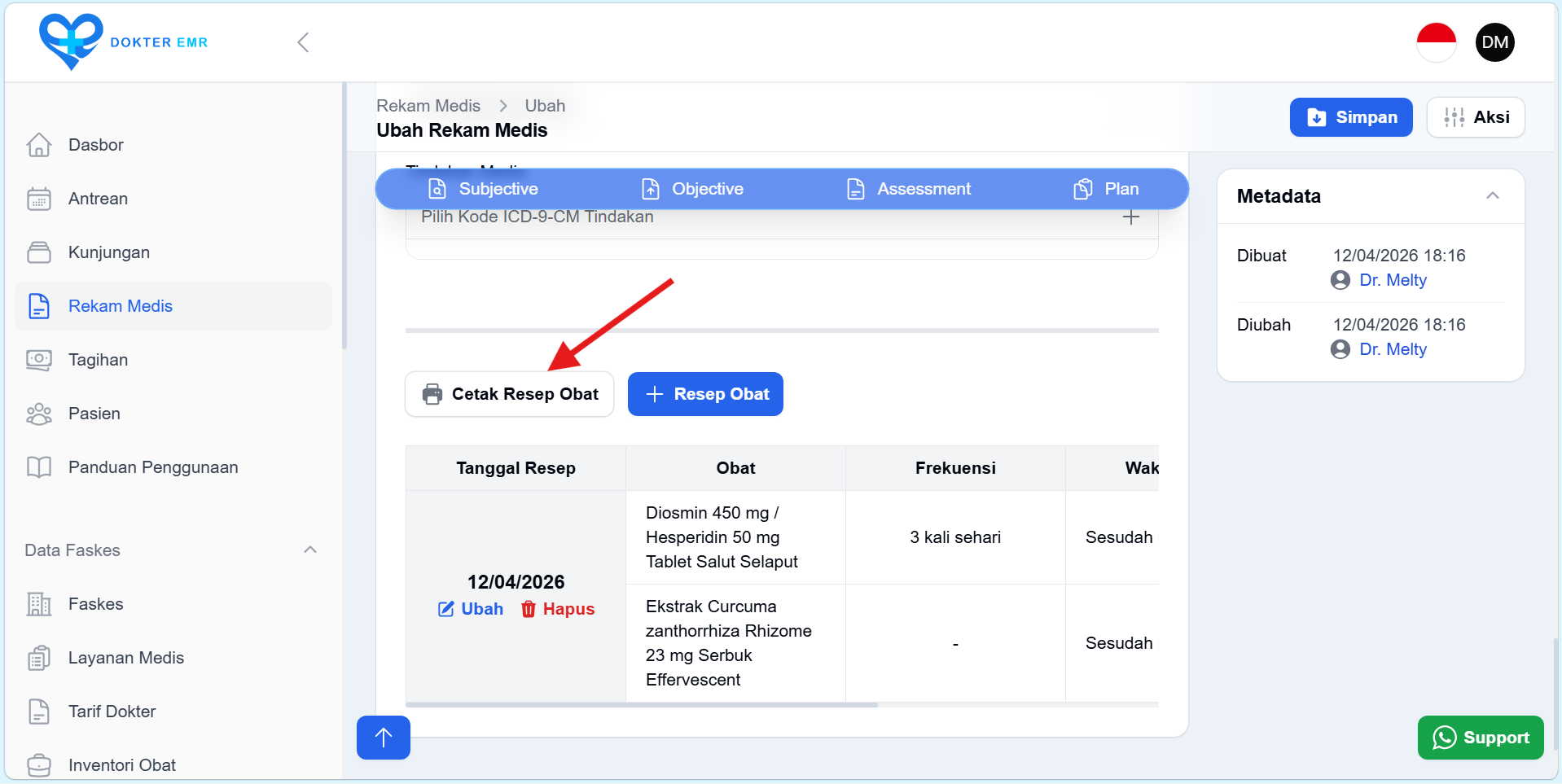Click the Faskes building icon
The image size is (1562, 784).
pyautogui.click(x=39, y=604)
